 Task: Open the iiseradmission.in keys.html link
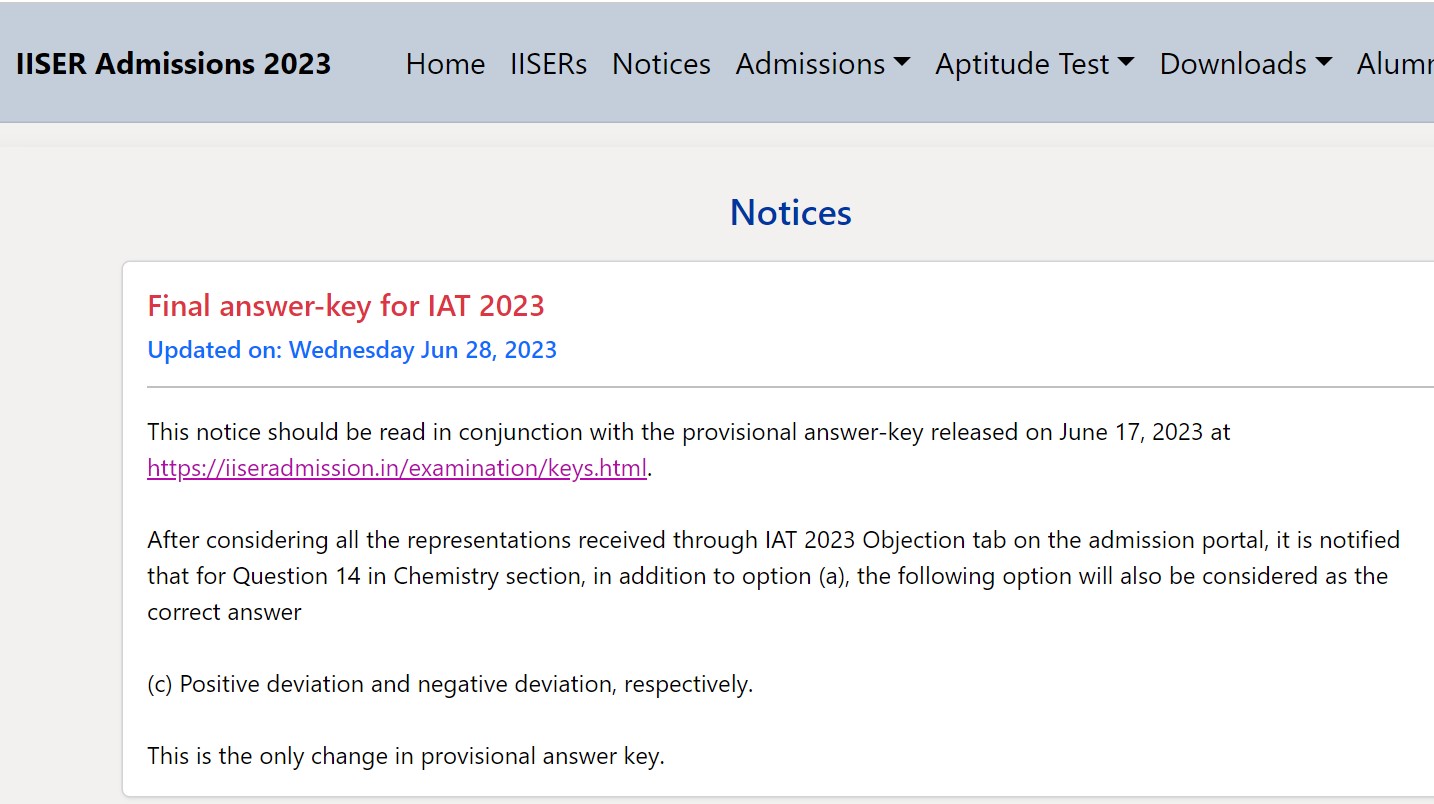click(397, 468)
